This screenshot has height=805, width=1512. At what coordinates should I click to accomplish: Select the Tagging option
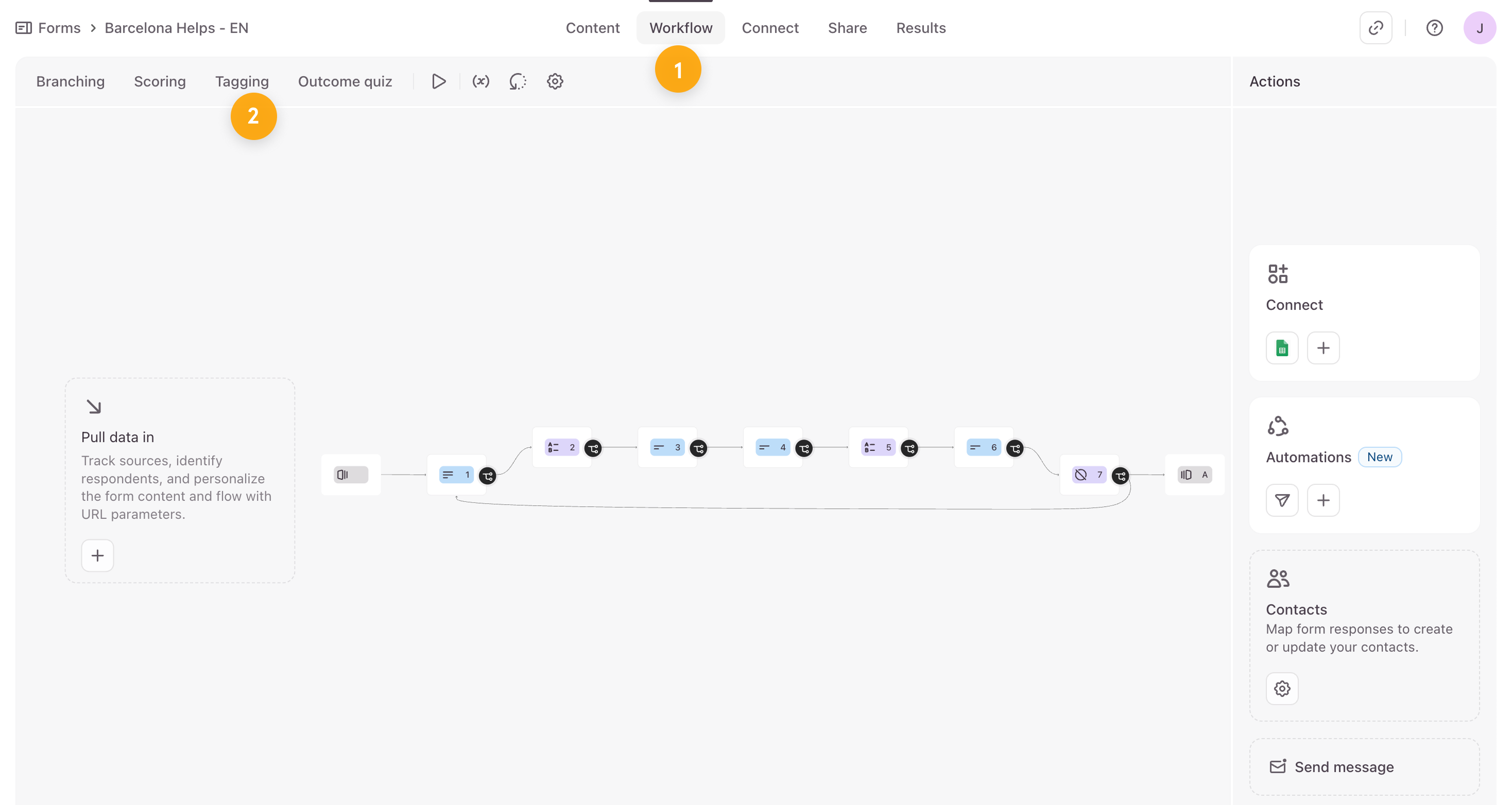click(242, 81)
